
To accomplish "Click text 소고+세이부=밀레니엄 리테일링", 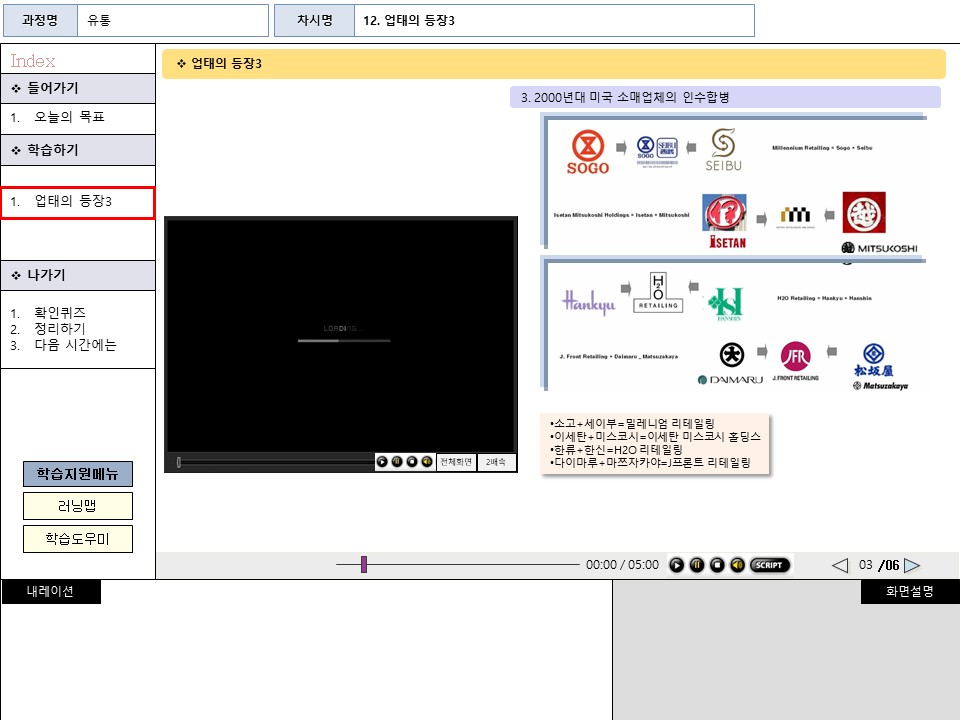I will click(634, 423).
